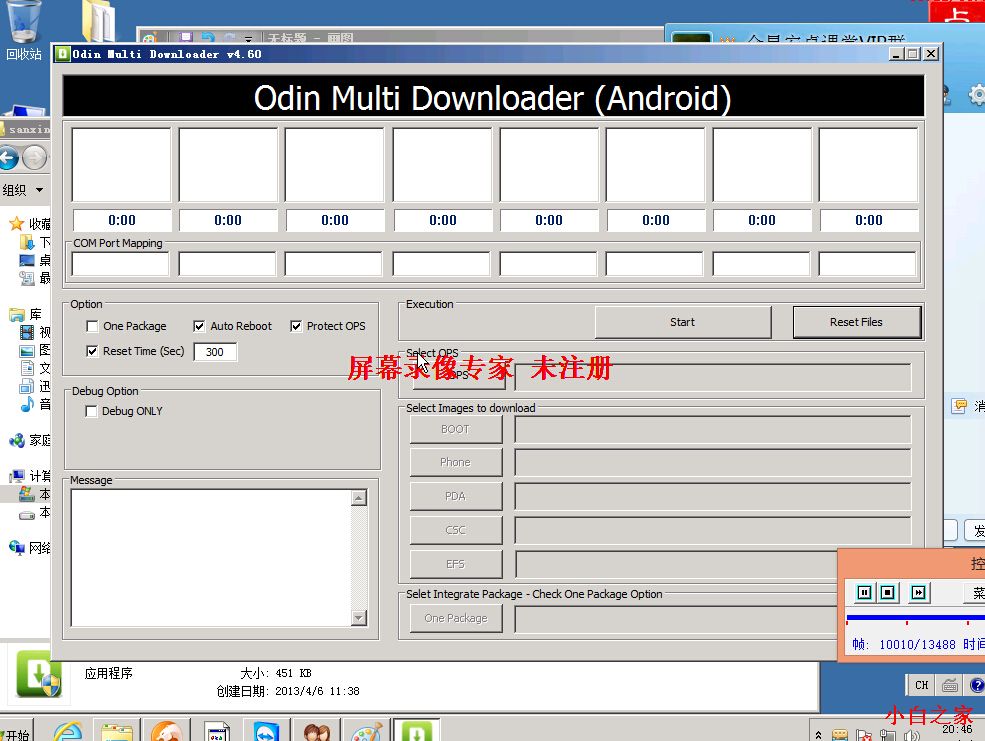
Task: Click the Odin title bar app icon
Action: coord(62,54)
